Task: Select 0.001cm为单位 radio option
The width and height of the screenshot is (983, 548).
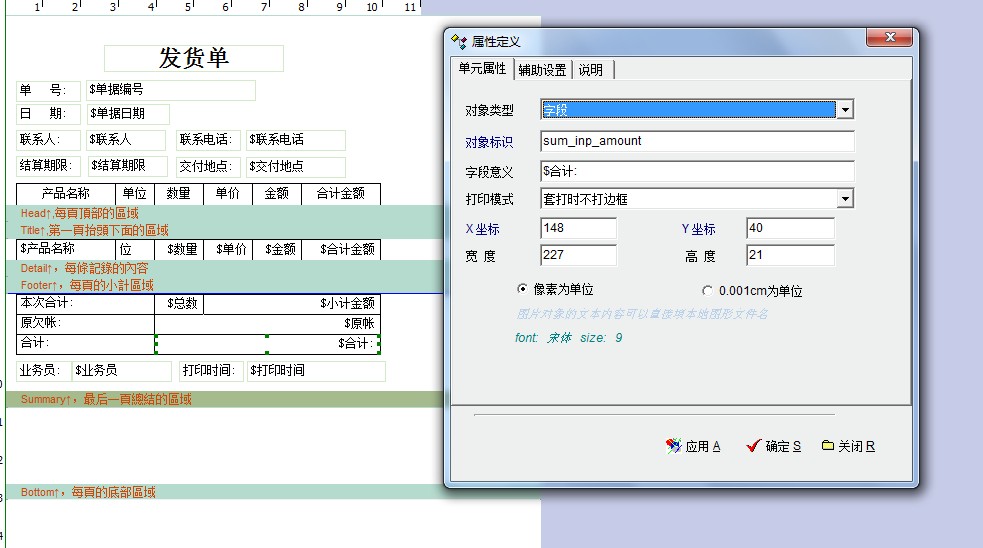Action: tap(708, 291)
